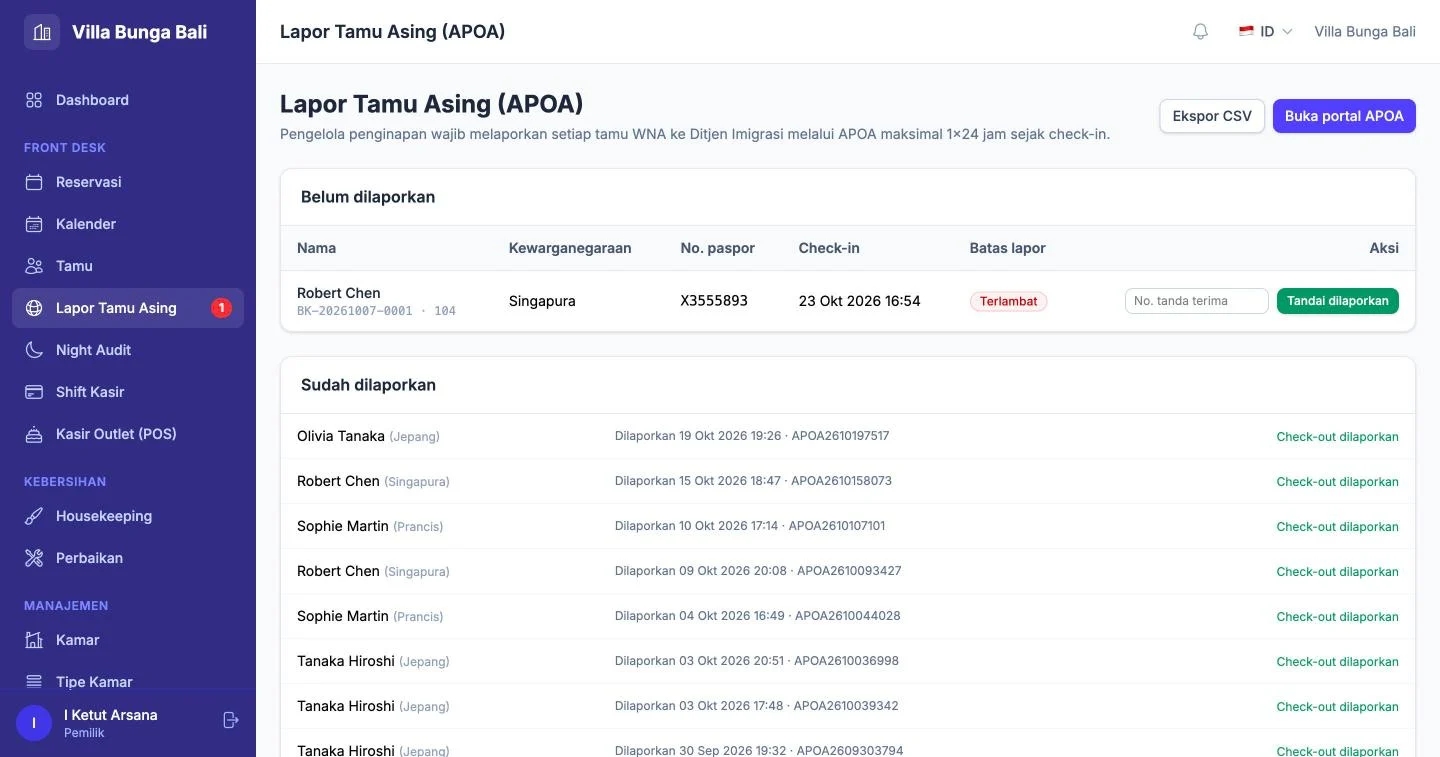The width and height of the screenshot is (1440, 757).
Task: Click the user avatar with letter I
Action: coord(34,723)
